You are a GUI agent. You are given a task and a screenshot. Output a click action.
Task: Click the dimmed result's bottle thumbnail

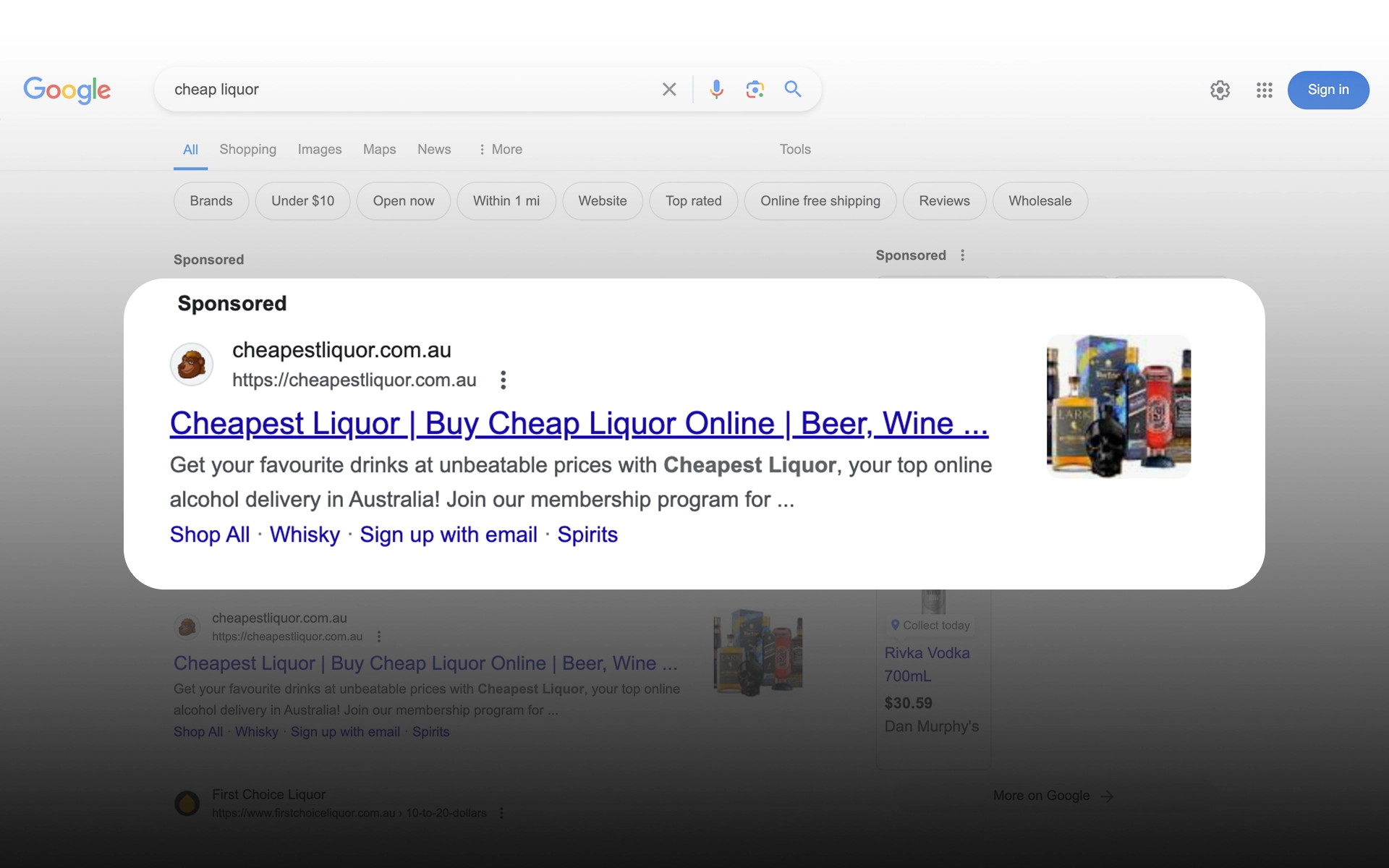tap(757, 652)
